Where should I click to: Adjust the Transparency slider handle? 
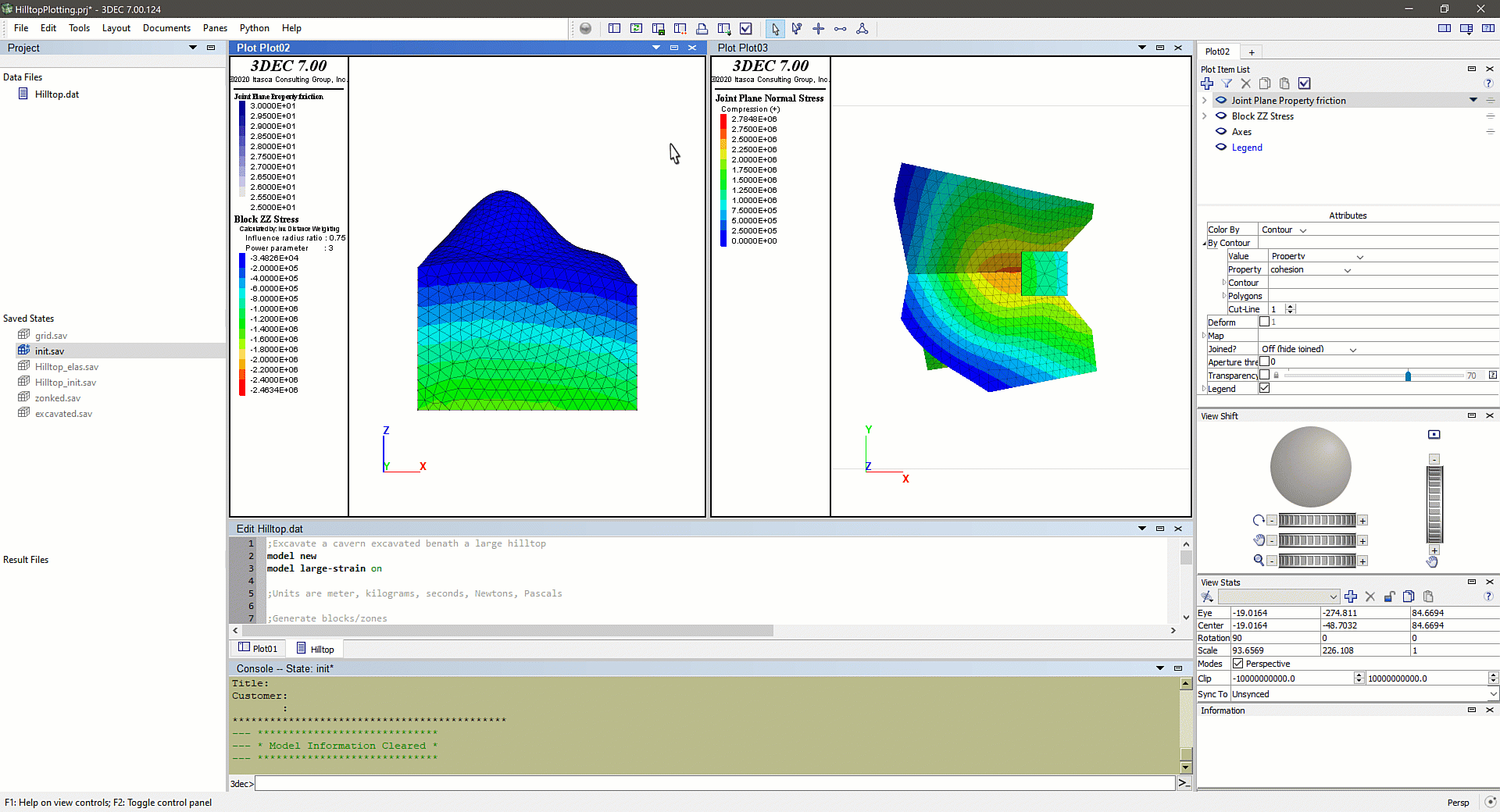1408,376
